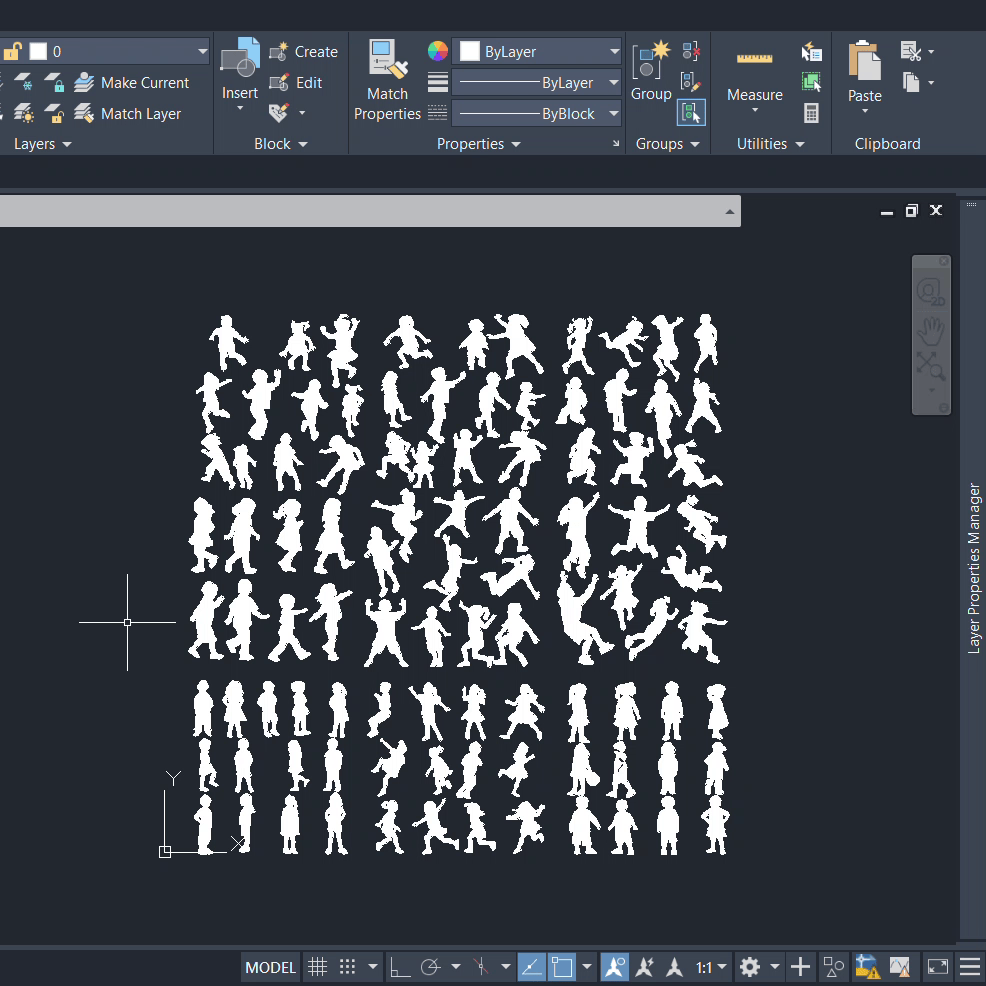The height and width of the screenshot is (986, 986).
Task: Open the ByBlock lineweight dropdown
Action: [x=538, y=114]
